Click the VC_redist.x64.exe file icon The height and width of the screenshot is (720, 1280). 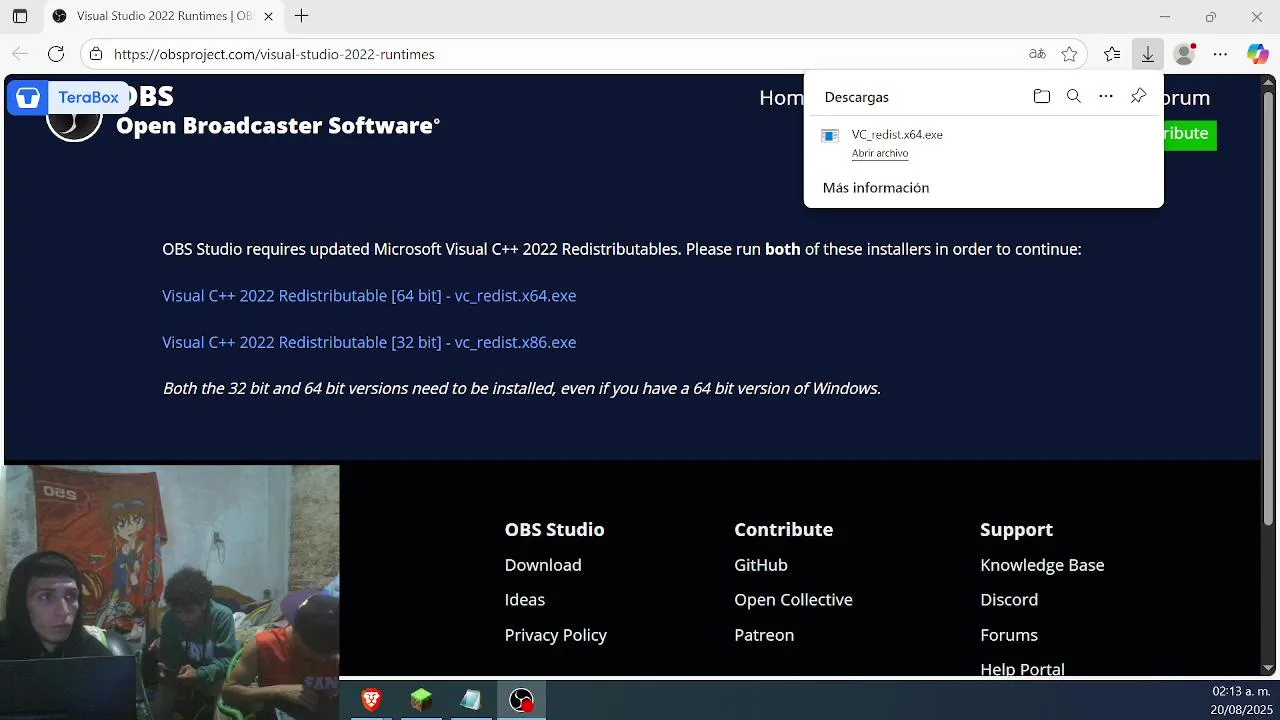830,136
